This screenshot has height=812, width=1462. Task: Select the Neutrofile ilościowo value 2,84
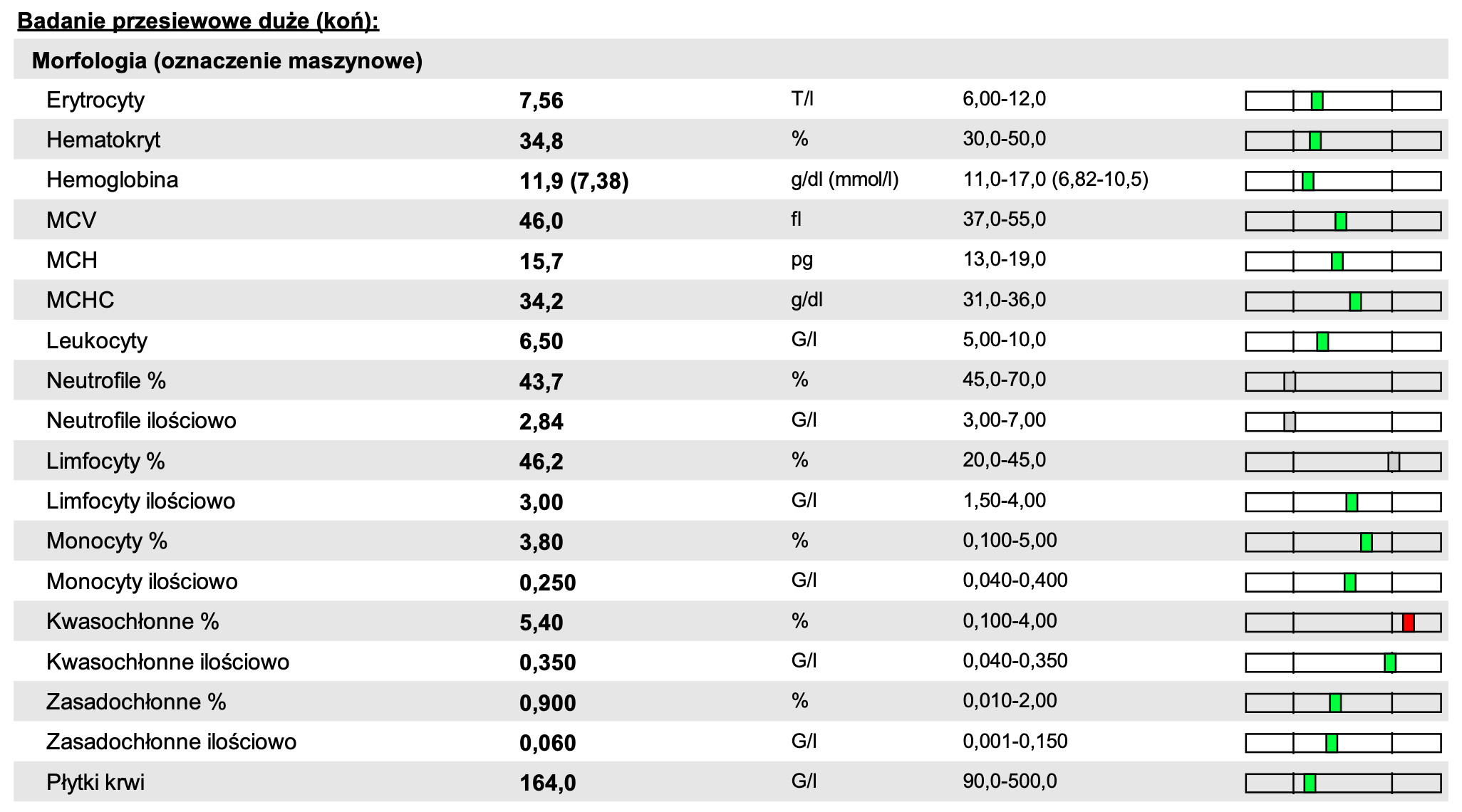541,422
